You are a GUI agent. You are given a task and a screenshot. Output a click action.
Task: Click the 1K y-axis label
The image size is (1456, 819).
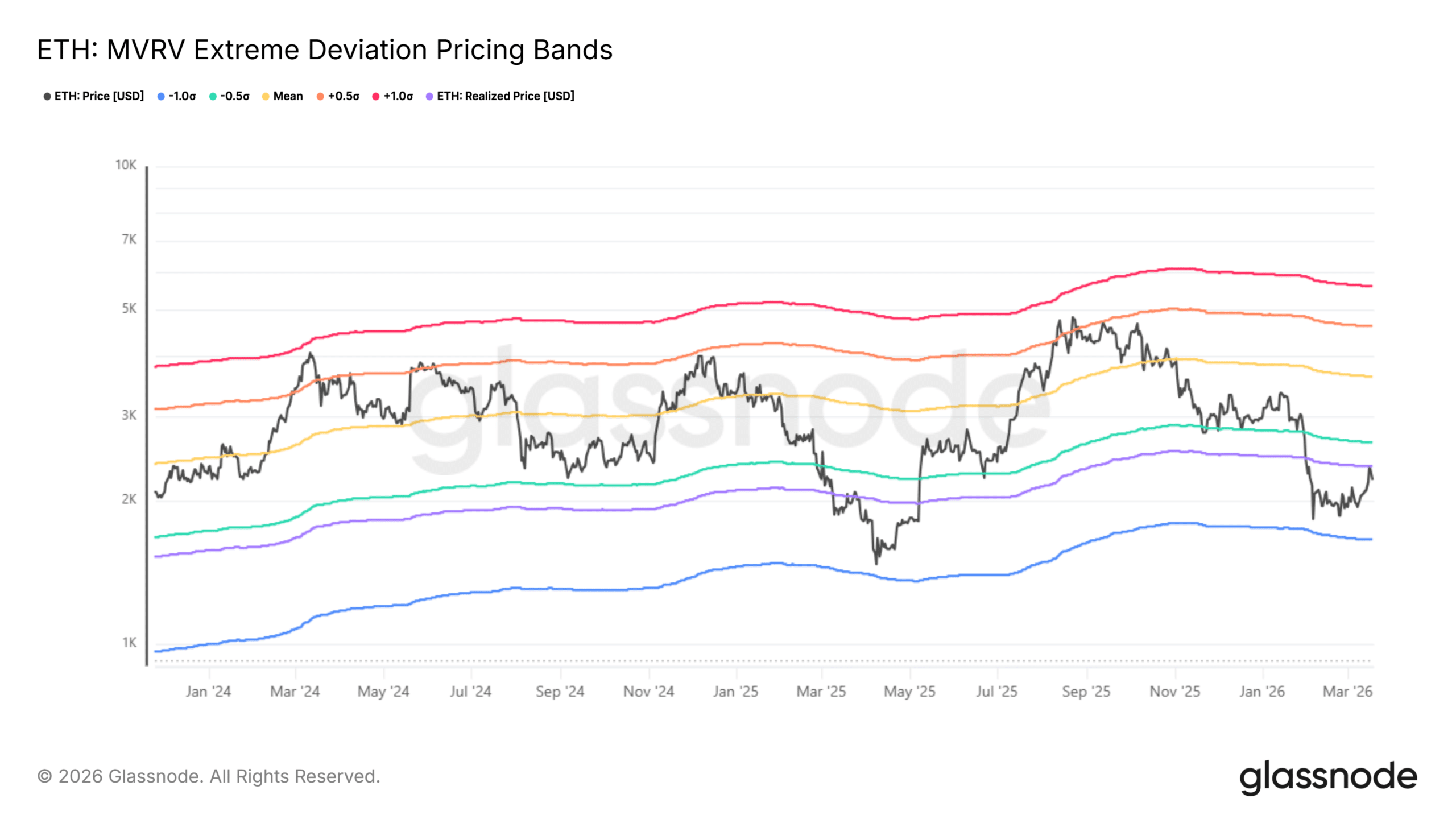tap(129, 643)
